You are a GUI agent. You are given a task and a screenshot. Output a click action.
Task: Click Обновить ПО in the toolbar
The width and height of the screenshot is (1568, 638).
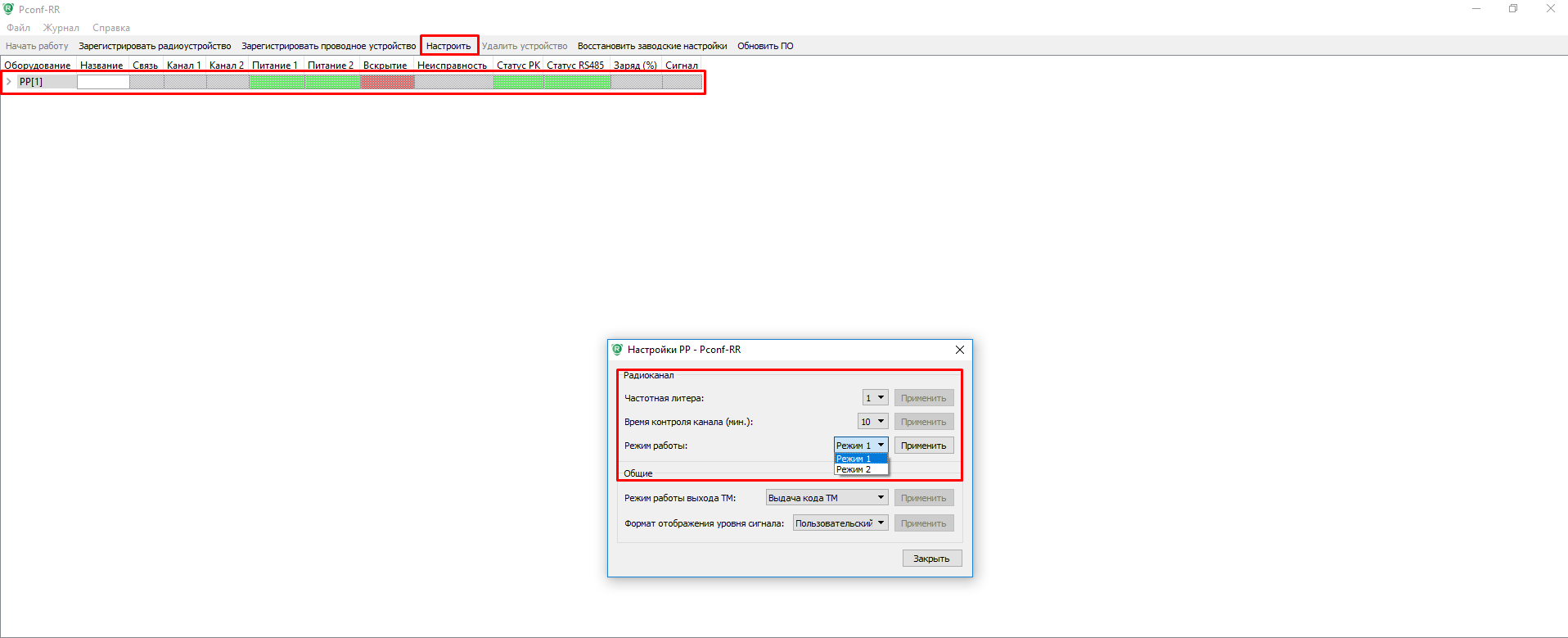[x=765, y=46]
